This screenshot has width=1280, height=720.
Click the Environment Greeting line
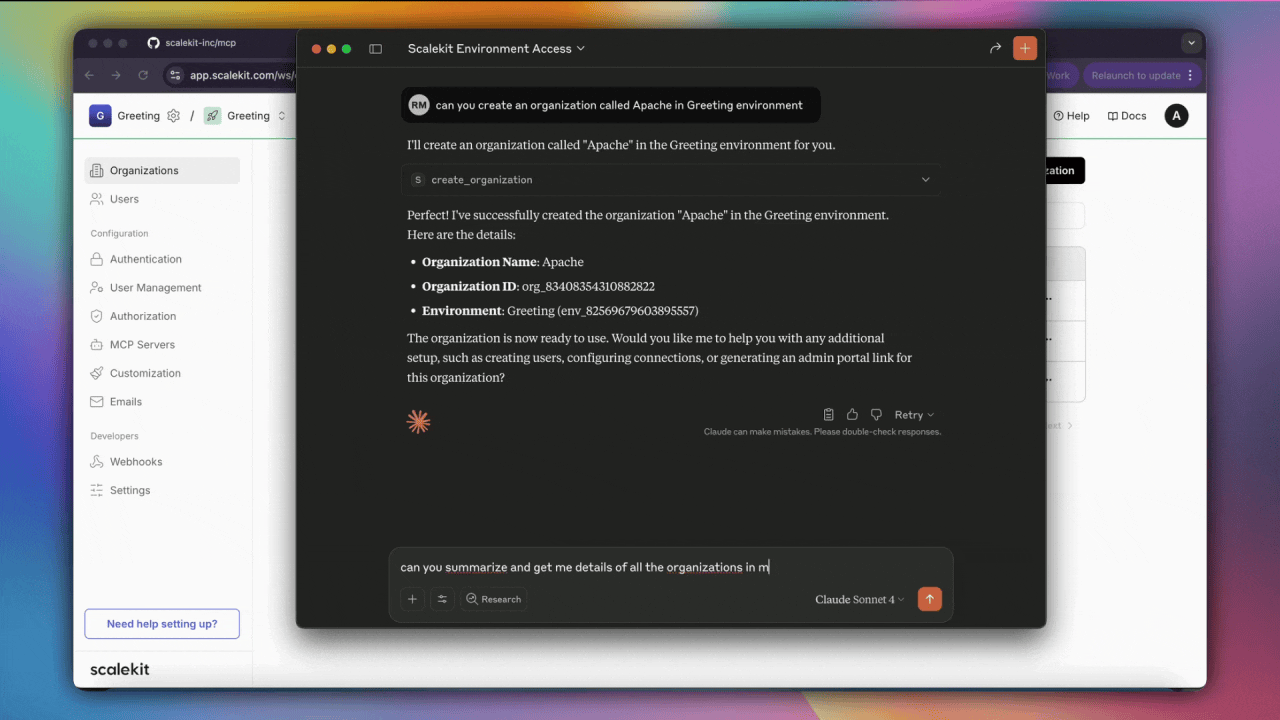coord(560,311)
